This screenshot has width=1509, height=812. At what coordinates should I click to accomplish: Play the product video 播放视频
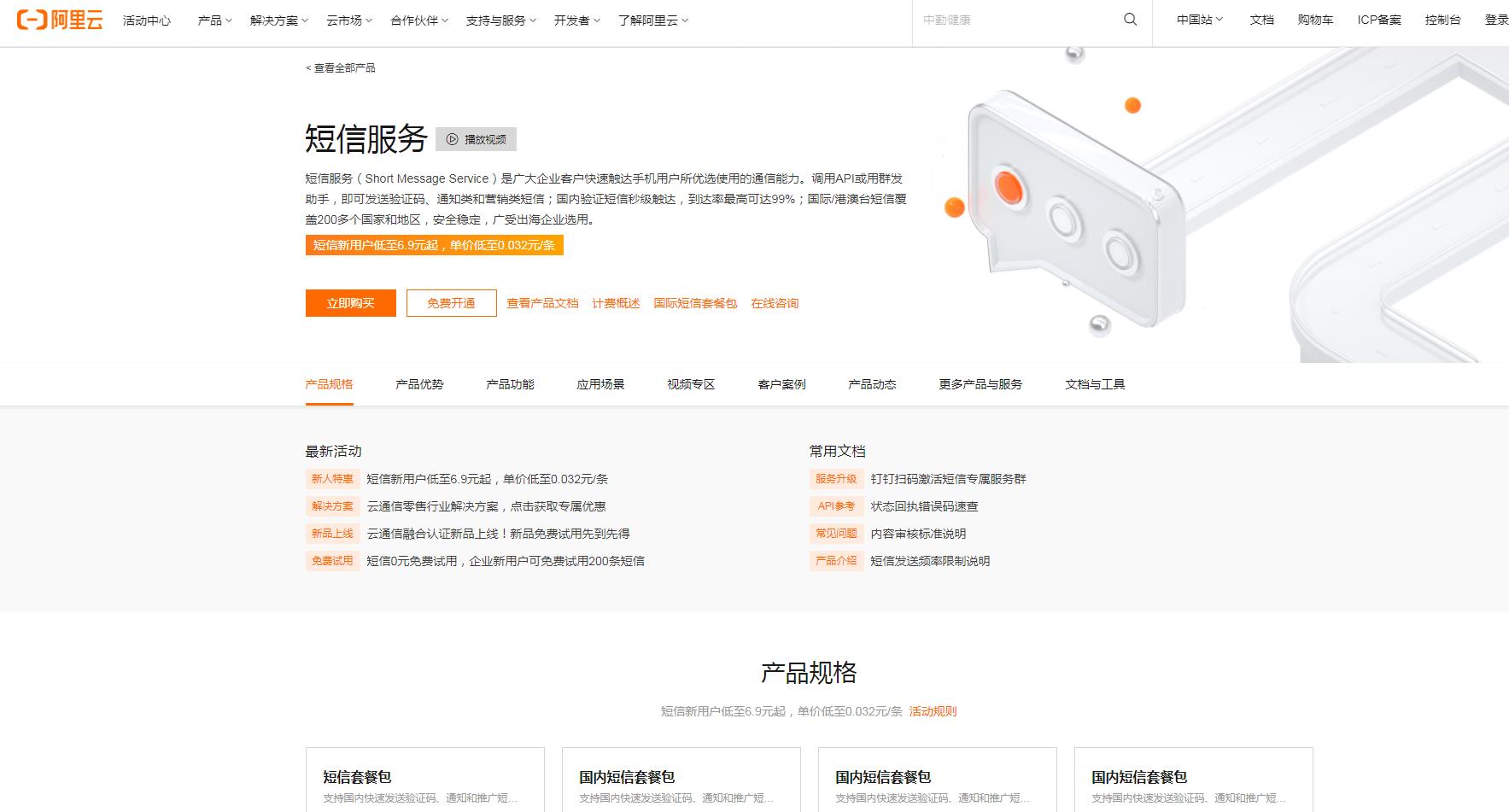476,139
